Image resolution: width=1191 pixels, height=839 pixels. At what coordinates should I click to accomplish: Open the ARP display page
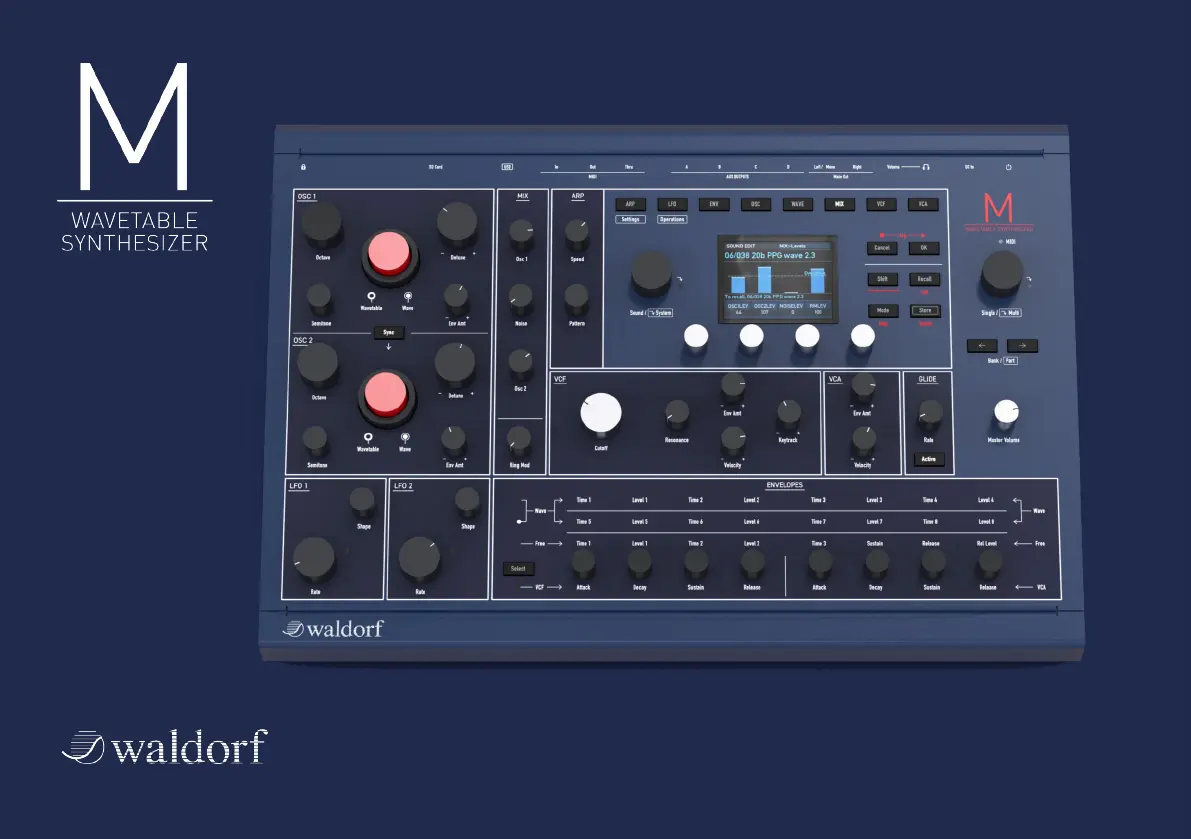click(x=630, y=204)
